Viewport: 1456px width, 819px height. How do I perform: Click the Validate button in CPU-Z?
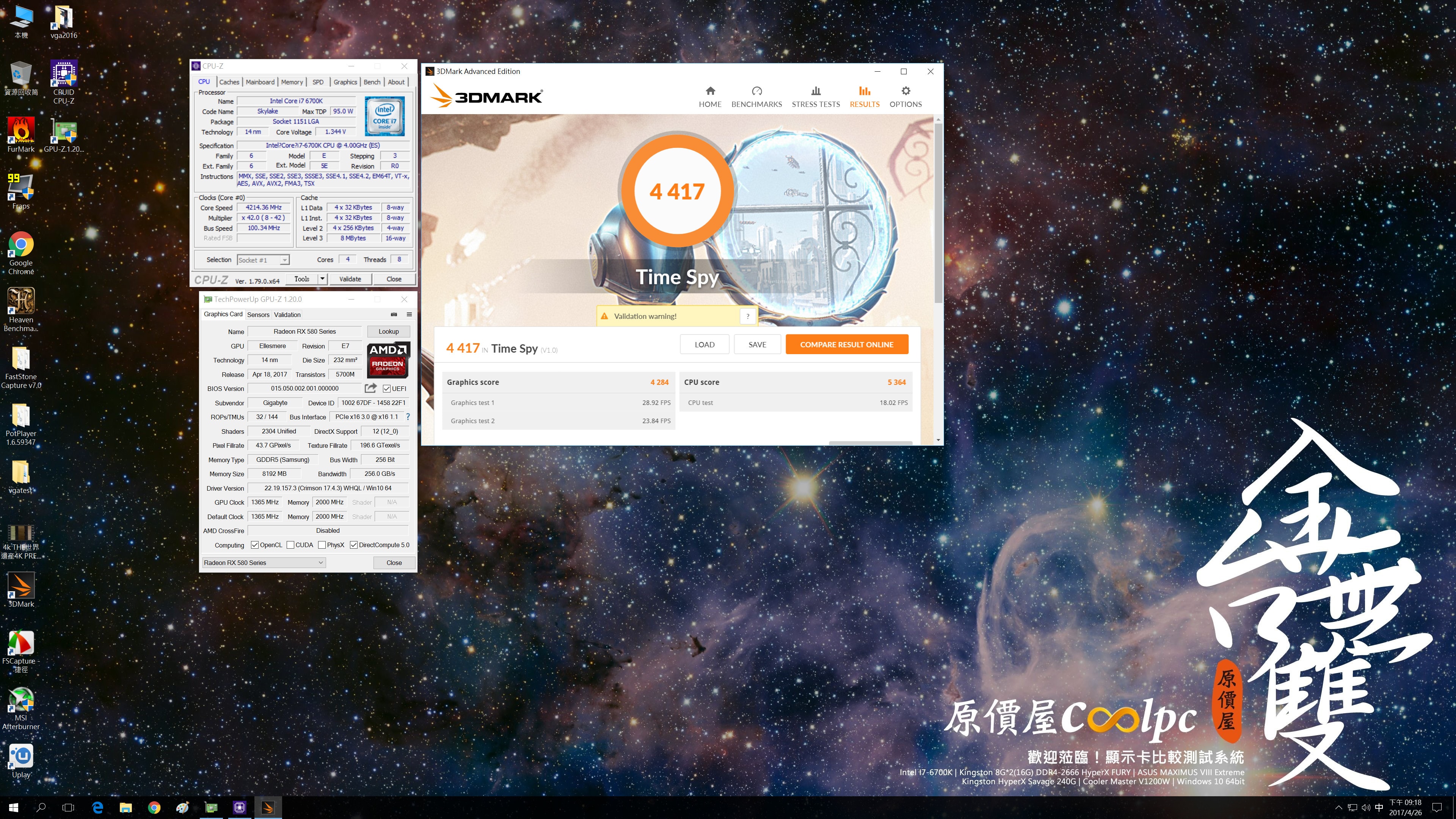coord(350,279)
